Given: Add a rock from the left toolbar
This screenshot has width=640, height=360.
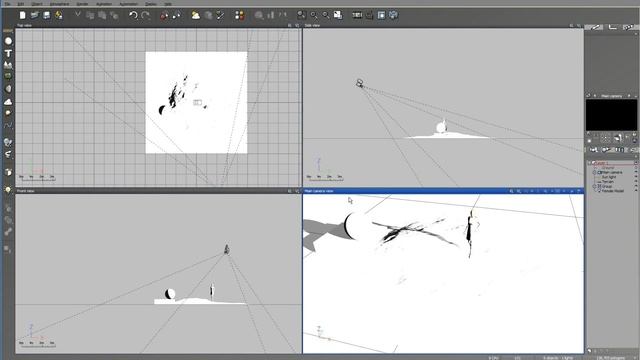Looking at the screenshot, I should (x=8, y=89).
